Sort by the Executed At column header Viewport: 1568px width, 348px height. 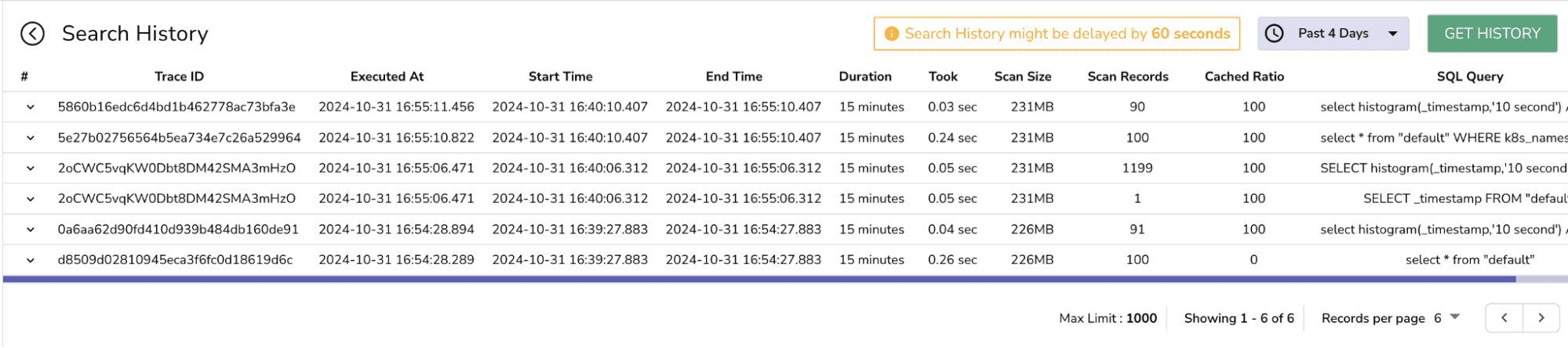click(x=387, y=77)
